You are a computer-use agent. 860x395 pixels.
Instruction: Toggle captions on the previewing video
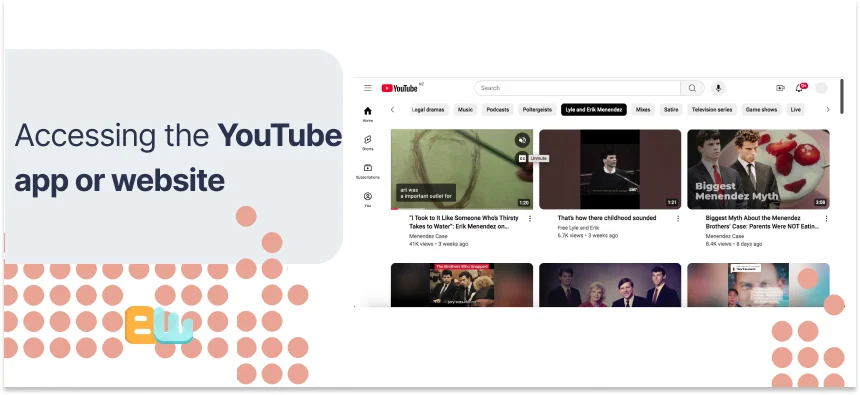(x=523, y=158)
